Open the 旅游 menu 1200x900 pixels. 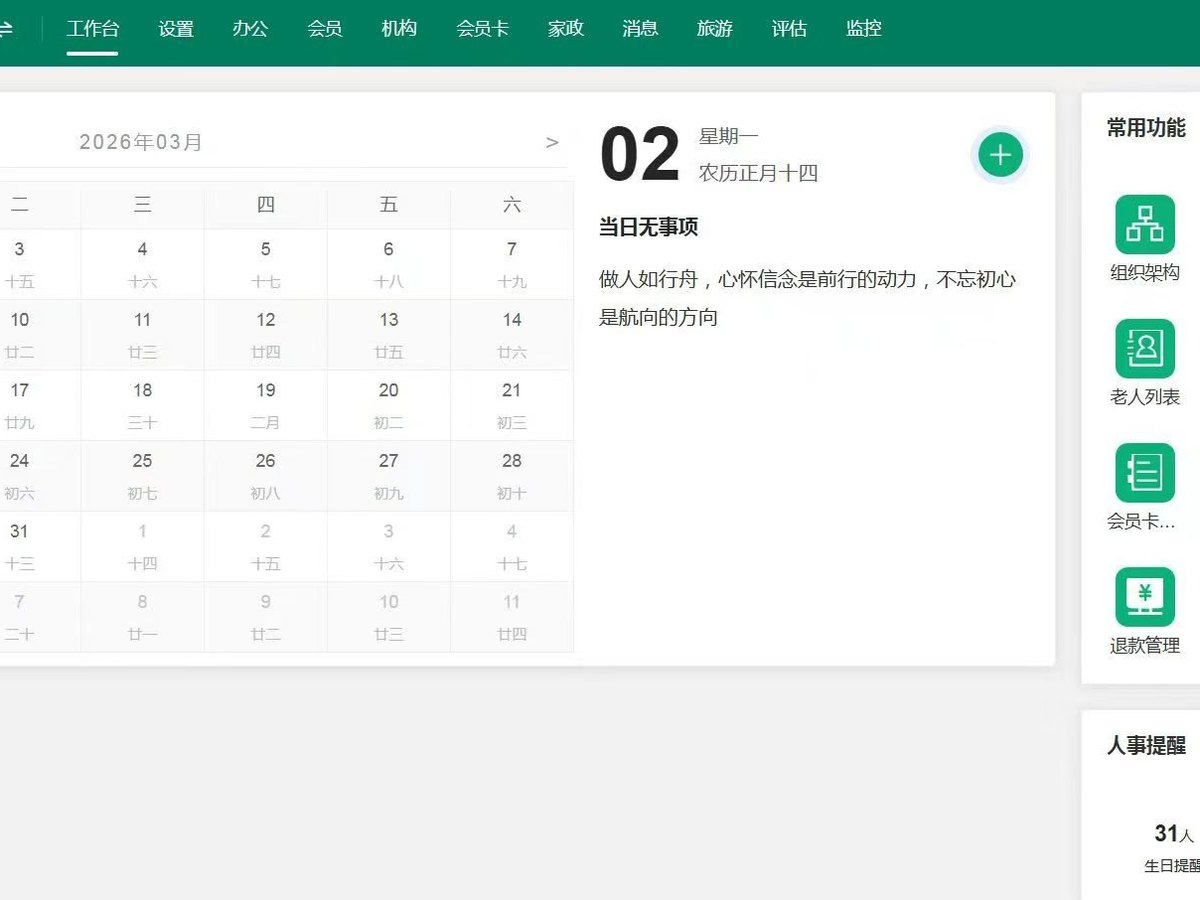coord(715,28)
